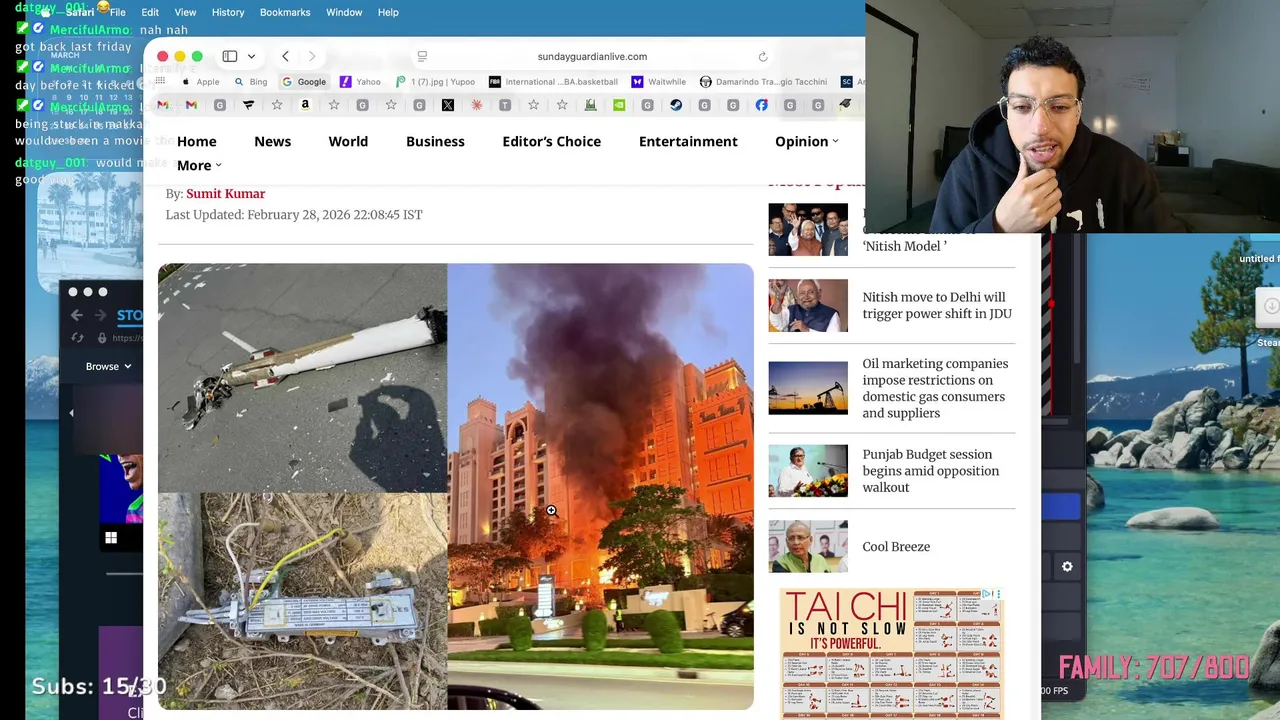Focus the sundayguardianlive.com address field
The width and height of the screenshot is (1280, 720).
[x=592, y=57]
